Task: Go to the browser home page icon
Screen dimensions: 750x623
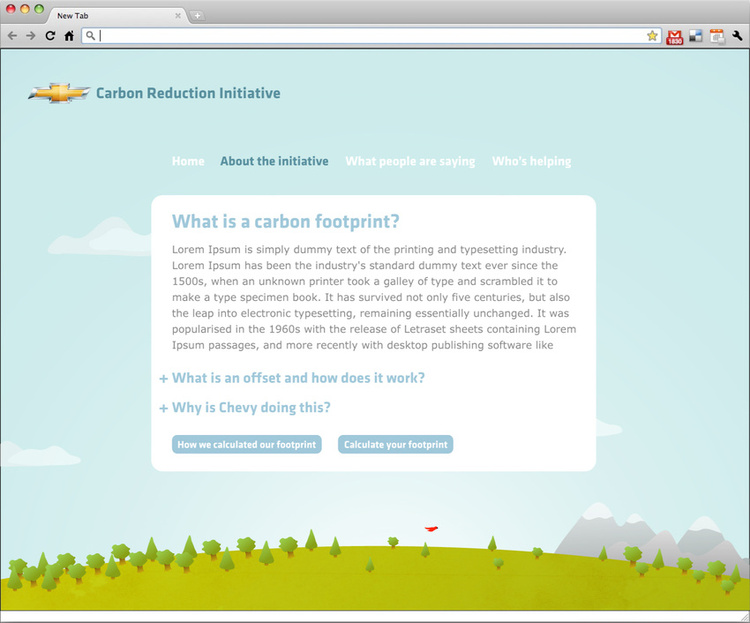Action: coord(69,36)
